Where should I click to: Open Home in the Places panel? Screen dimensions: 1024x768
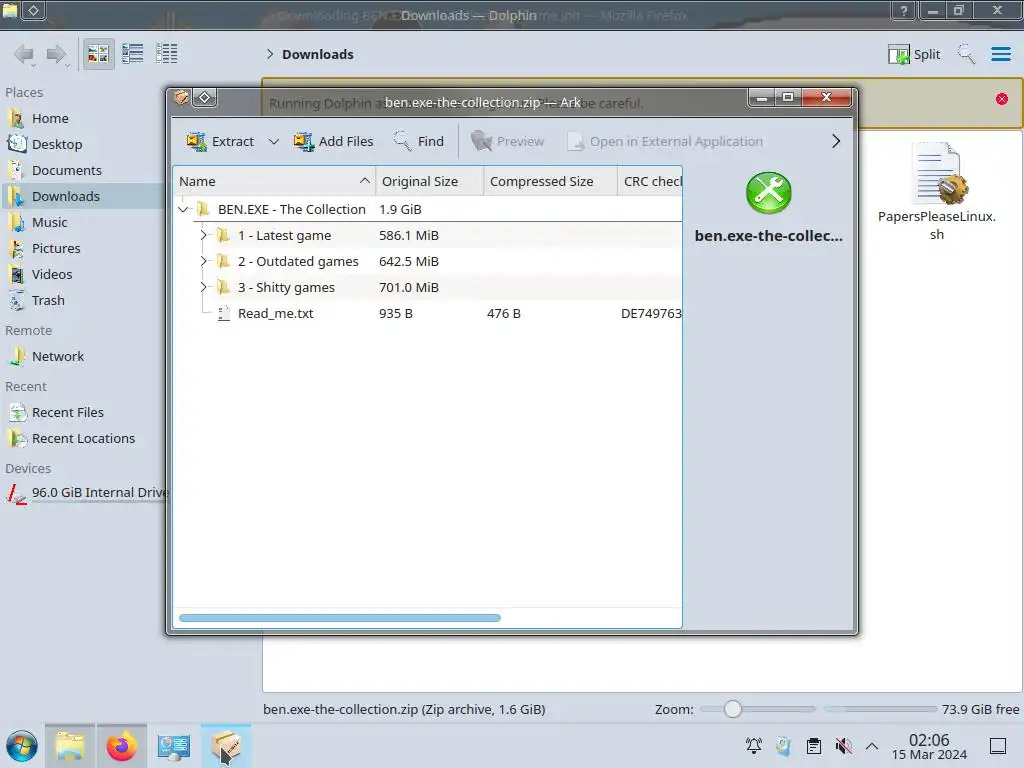pos(84,119)
